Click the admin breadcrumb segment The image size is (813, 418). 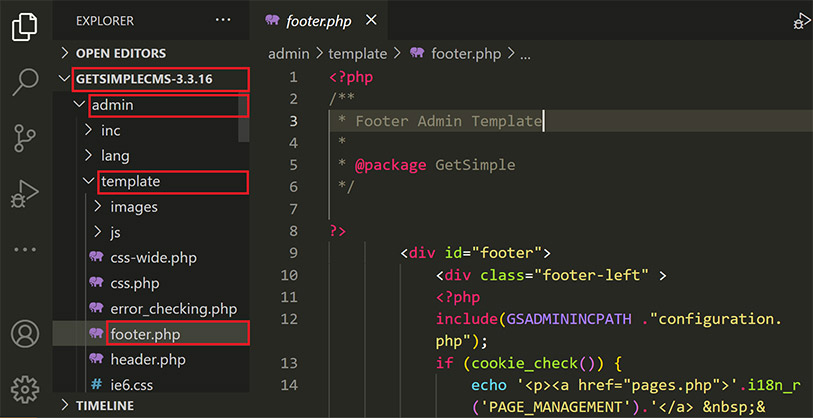click(289, 53)
